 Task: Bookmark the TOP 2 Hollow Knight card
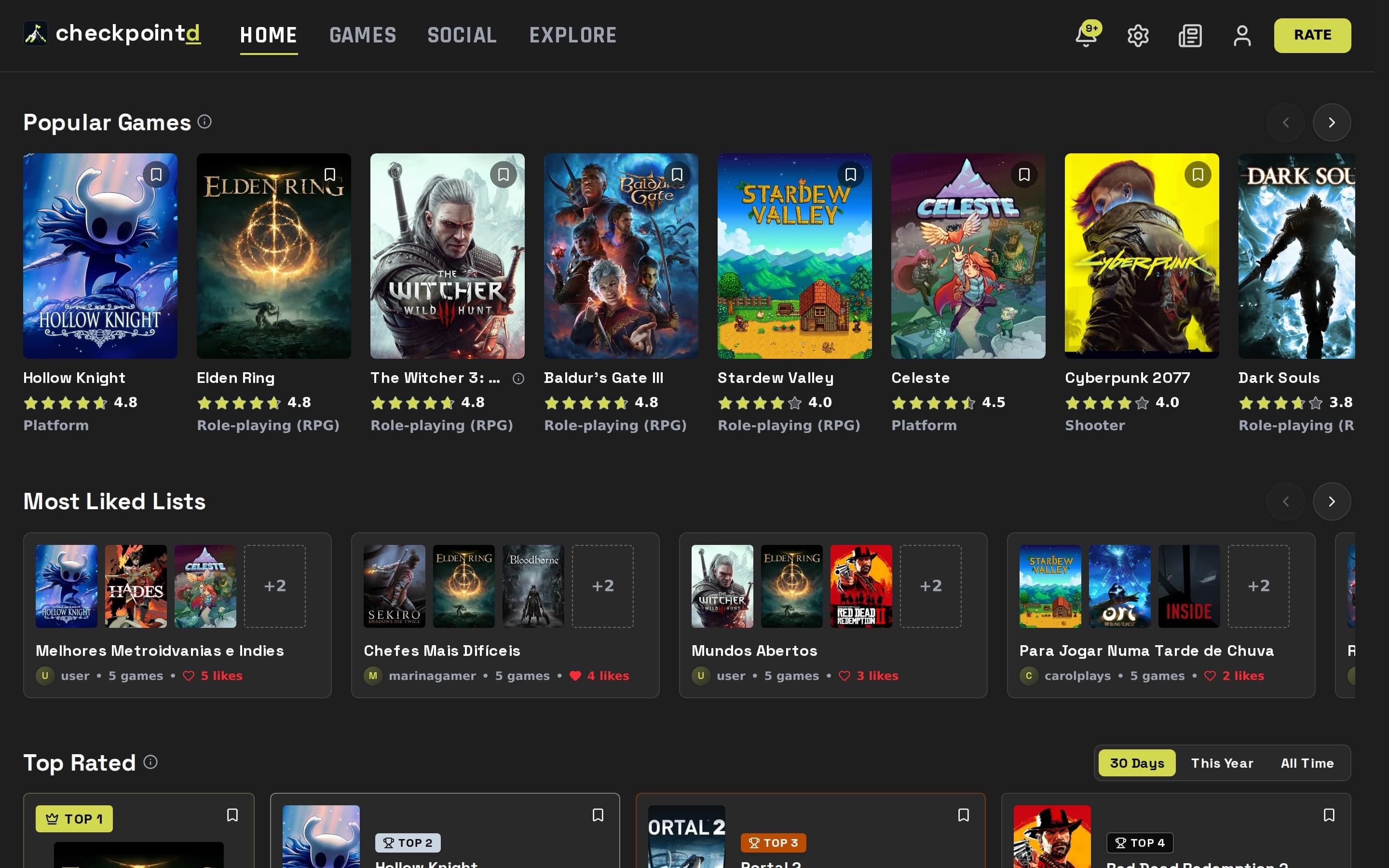click(598, 815)
